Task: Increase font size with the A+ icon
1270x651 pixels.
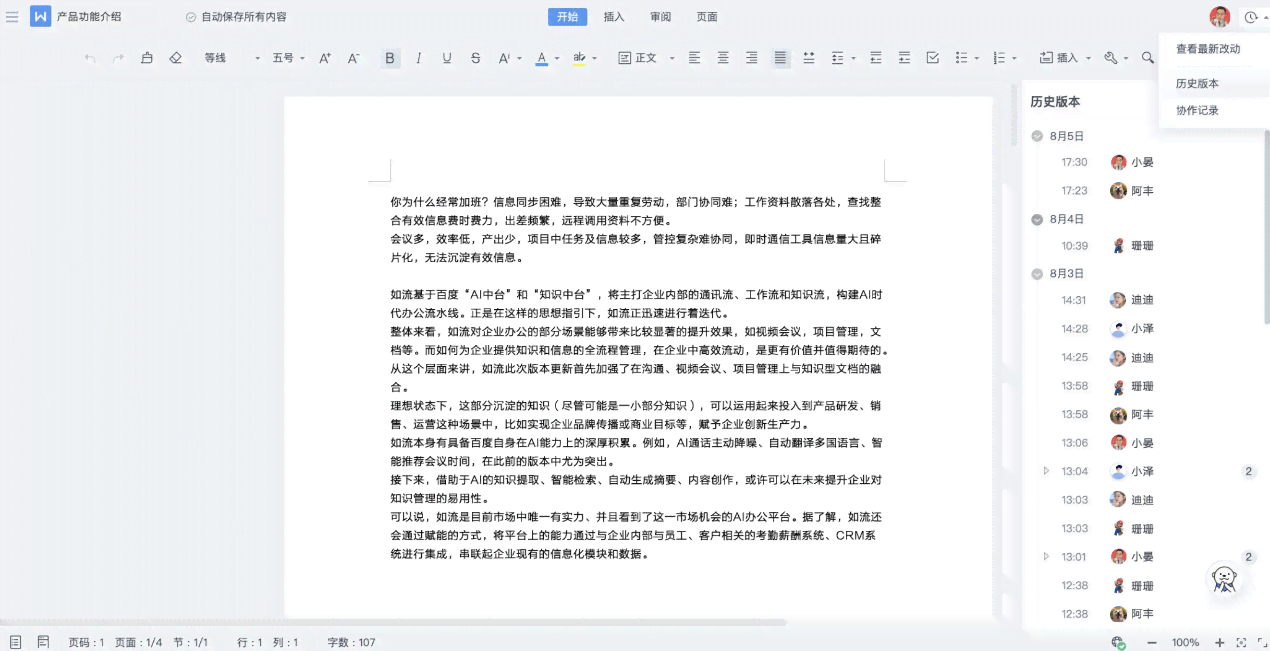Action: [325, 58]
